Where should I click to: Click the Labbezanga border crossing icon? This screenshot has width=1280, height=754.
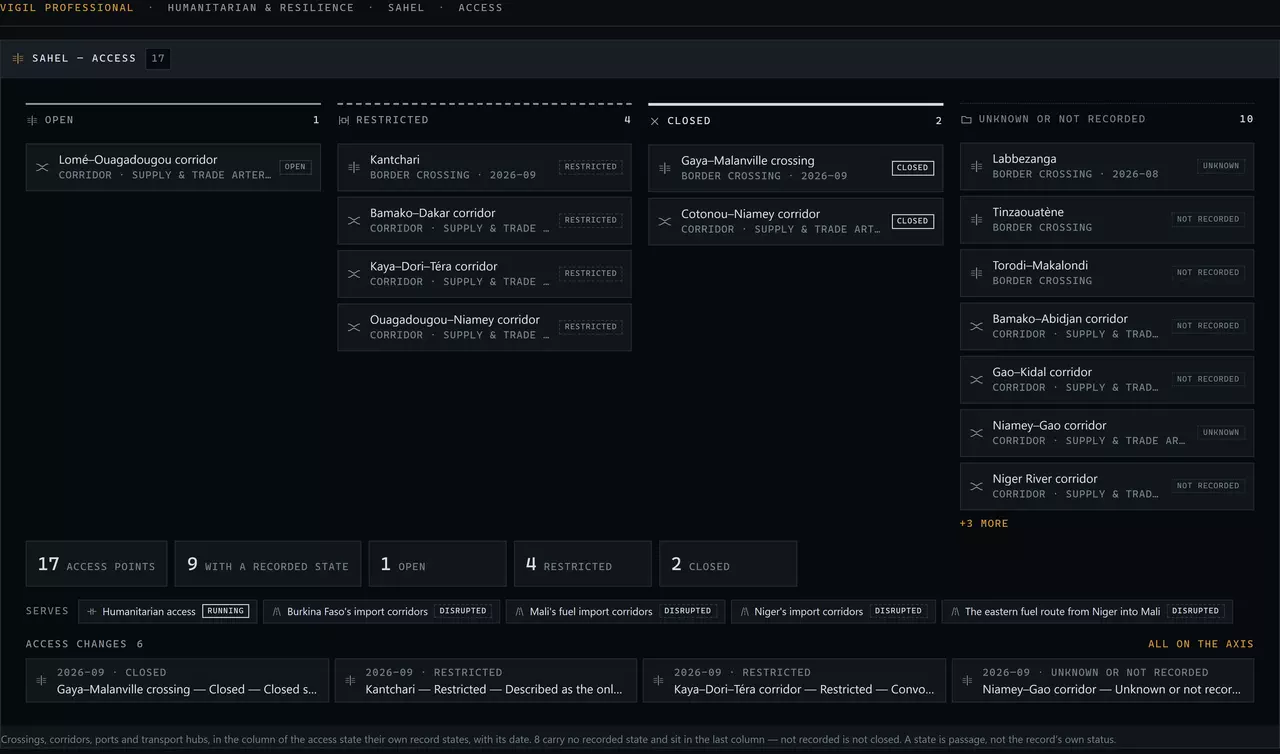[976, 166]
